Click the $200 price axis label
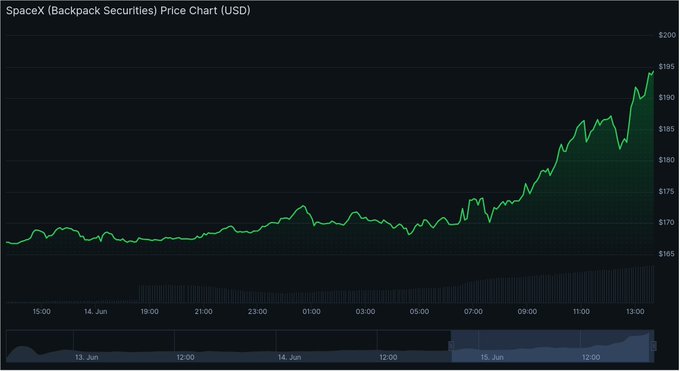Viewport: 680px width, 371px height. click(x=667, y=35)
